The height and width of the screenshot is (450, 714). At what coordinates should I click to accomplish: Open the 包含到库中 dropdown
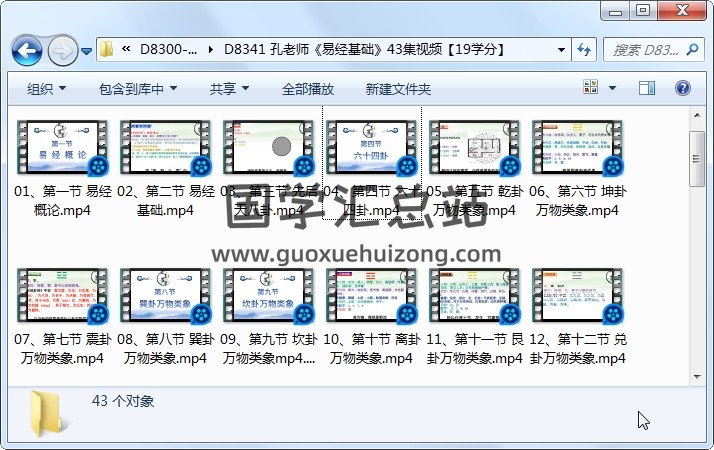click(x=138, y=89)
